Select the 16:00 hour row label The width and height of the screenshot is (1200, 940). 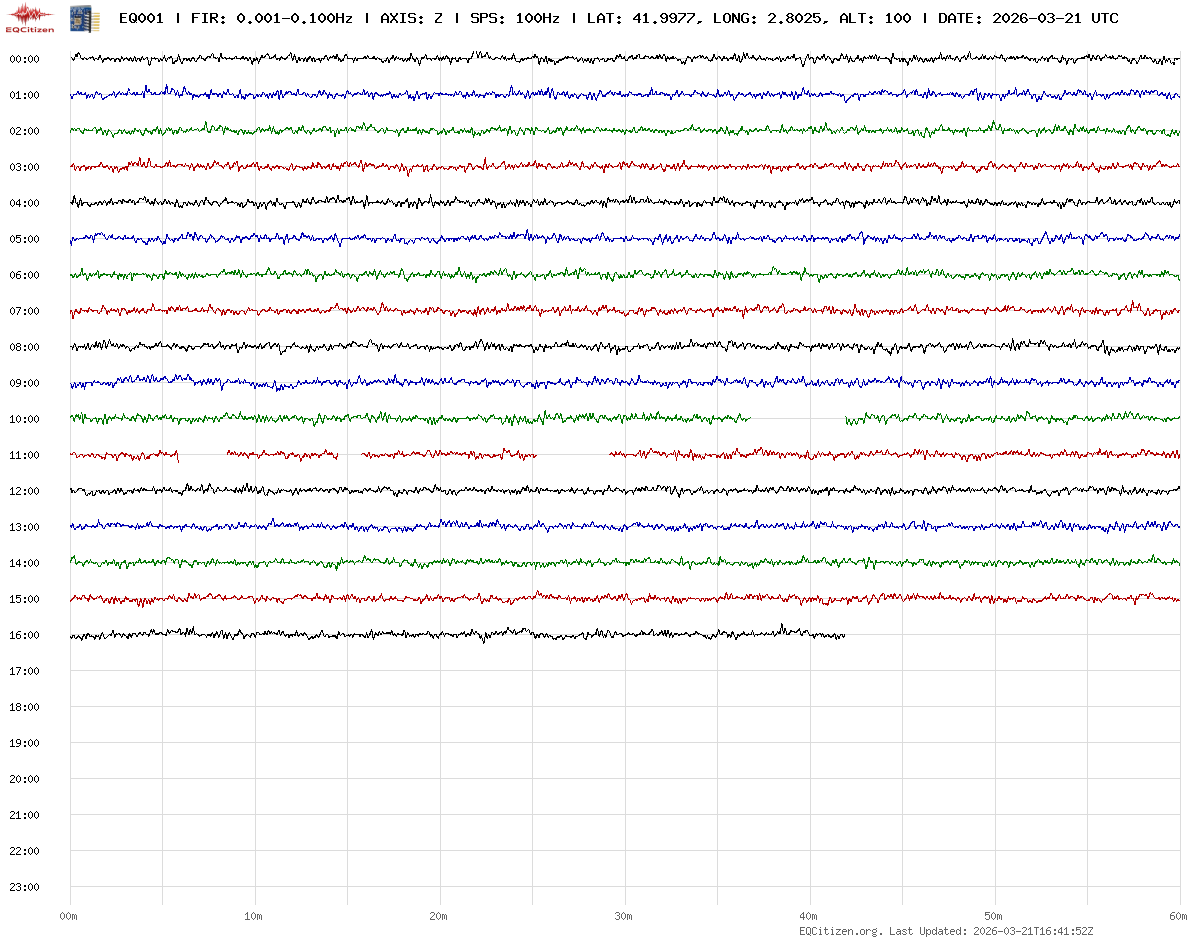pyautogui.click(x=24, y=635)
